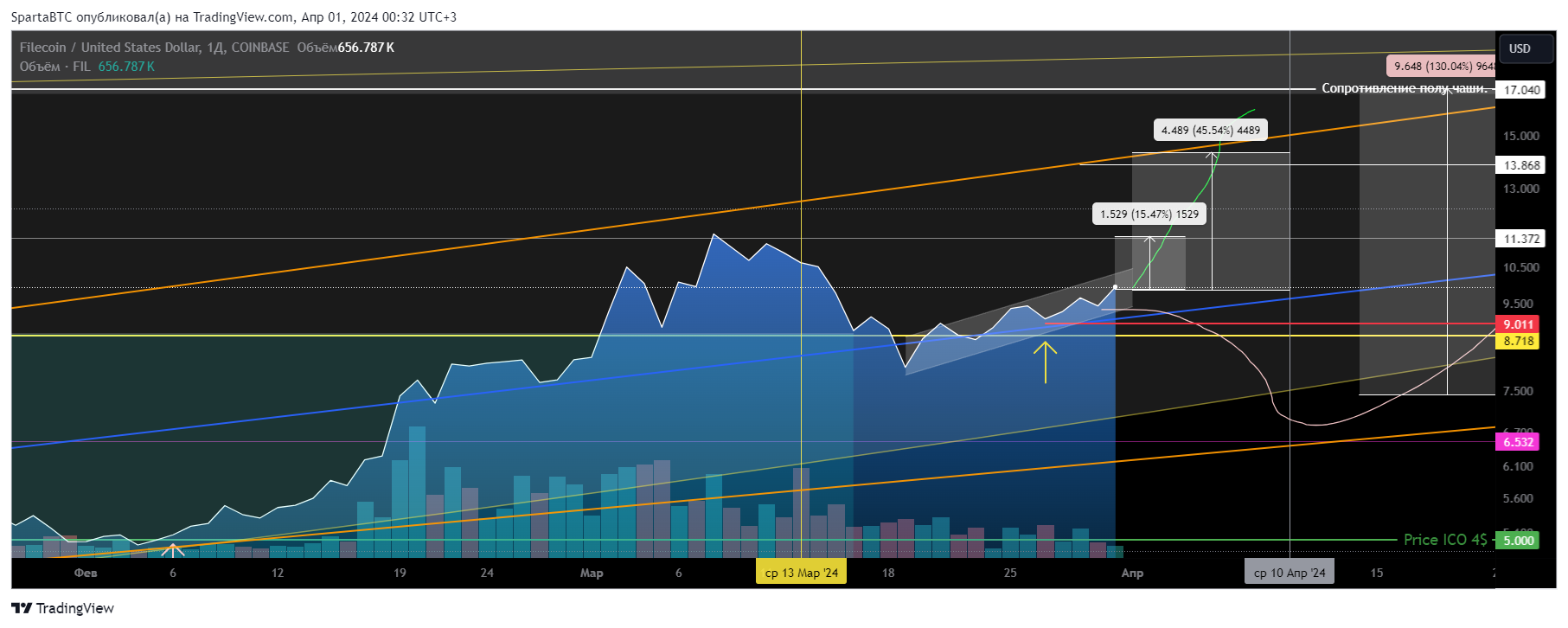Click the '25' date on time axis

[1010, 573]
